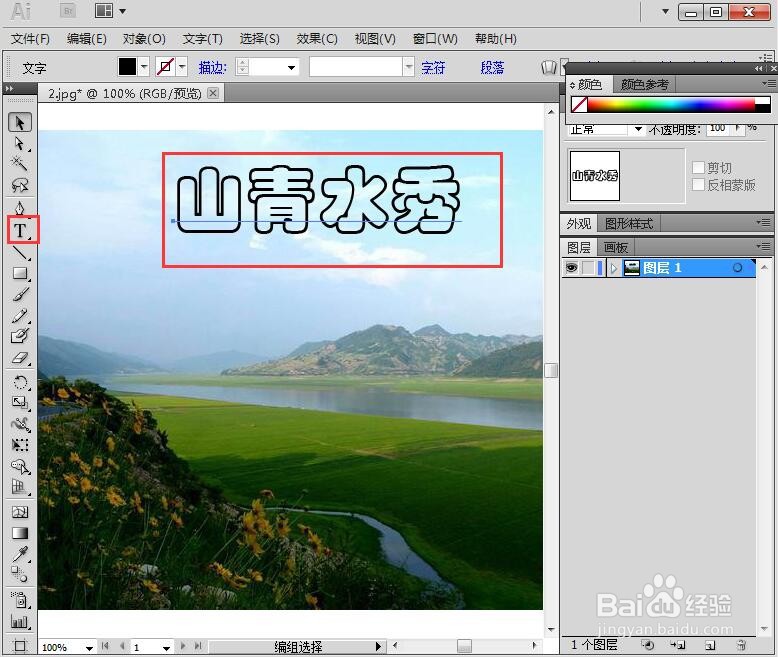The width and height of the screenshot is (778, 657).
Task: Select the Eyedropper tool
Action: (20, 554)
